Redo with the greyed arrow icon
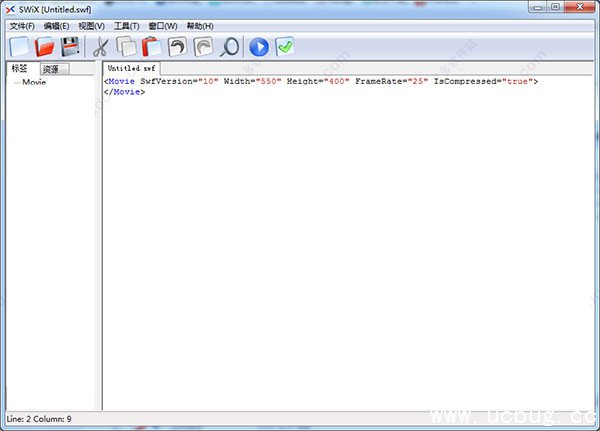This screenshot has width=600, height=431. point(203,46)
